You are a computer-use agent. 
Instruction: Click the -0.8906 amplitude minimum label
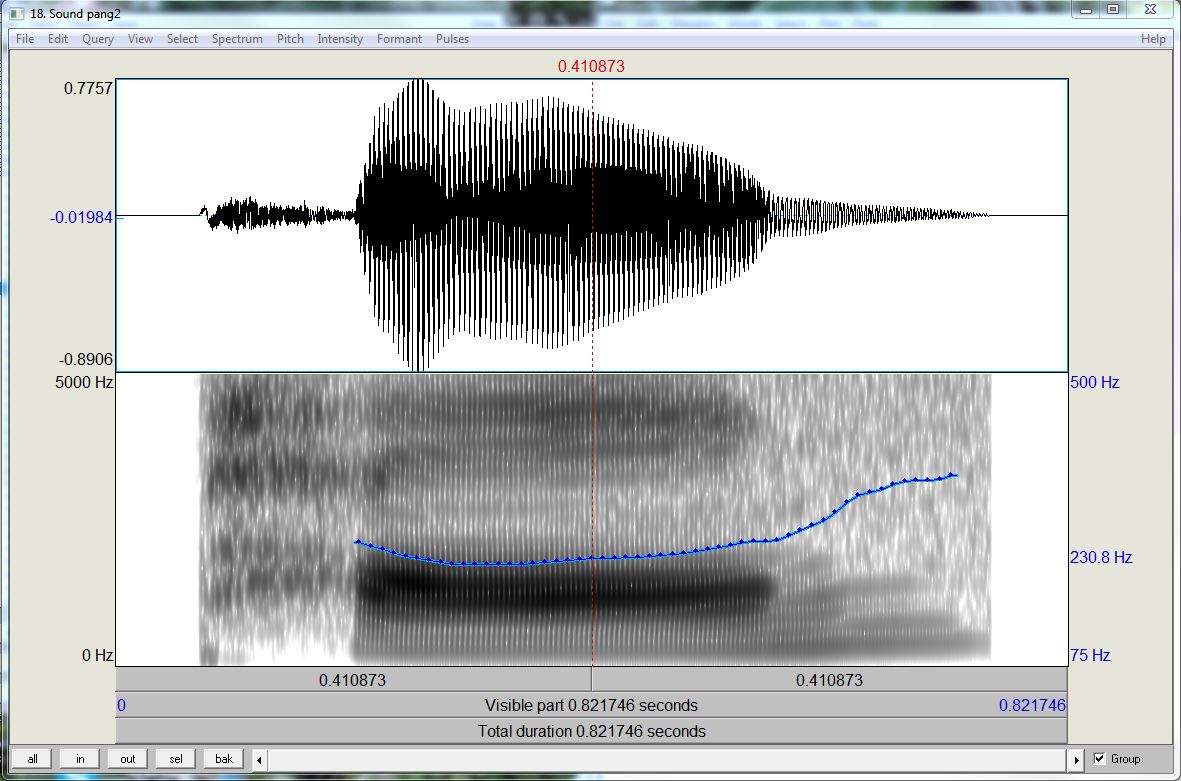pyautogui.click(x=86, y=359)
